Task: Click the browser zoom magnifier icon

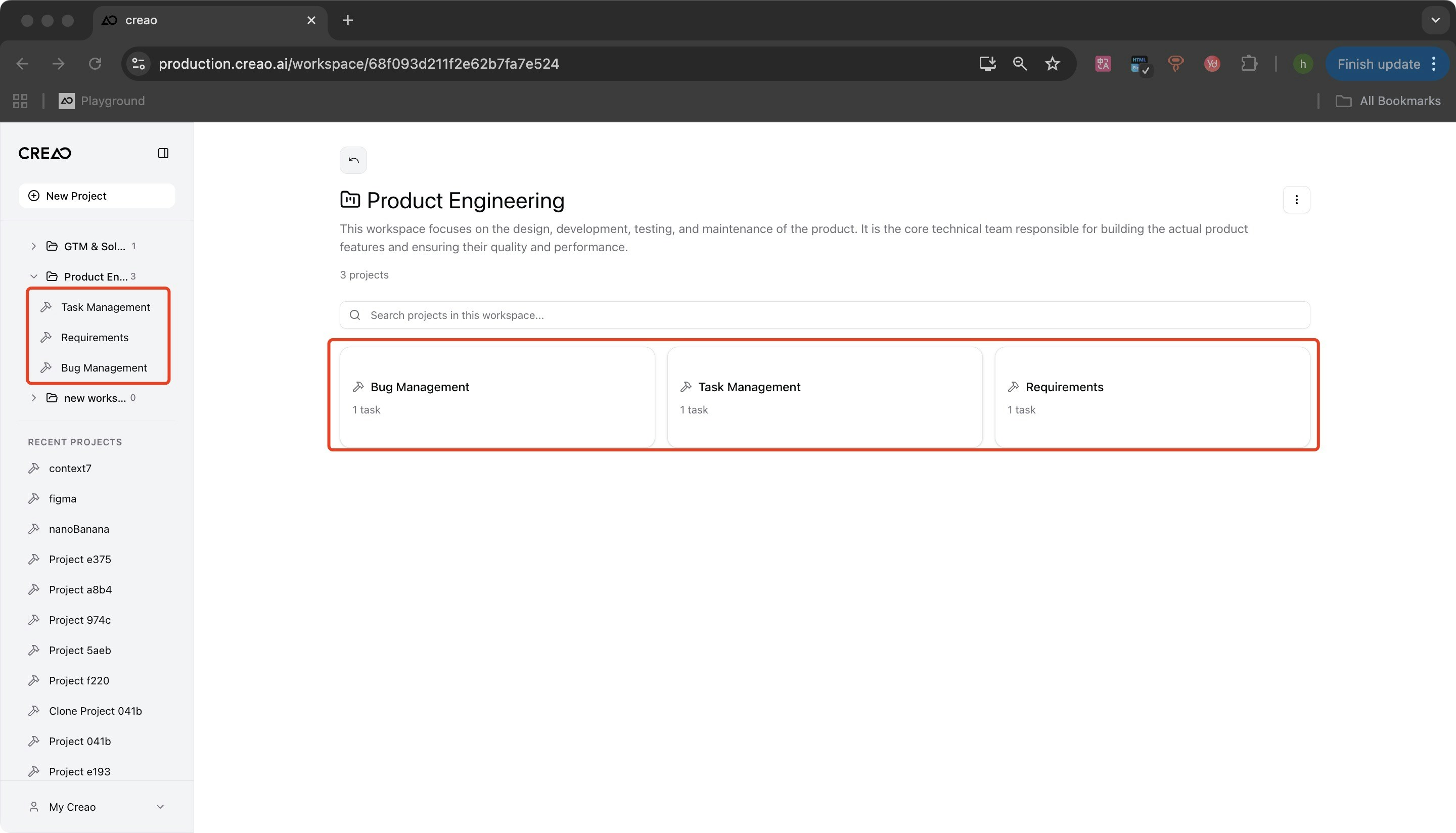Action: (x=1020, y=64)
